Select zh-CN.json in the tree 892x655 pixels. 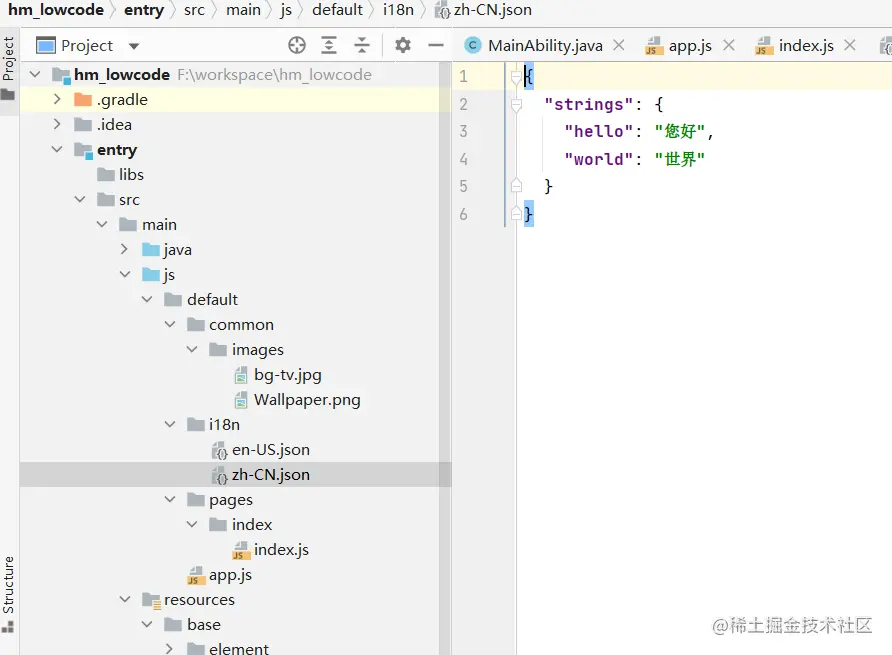tap(271, 475)
